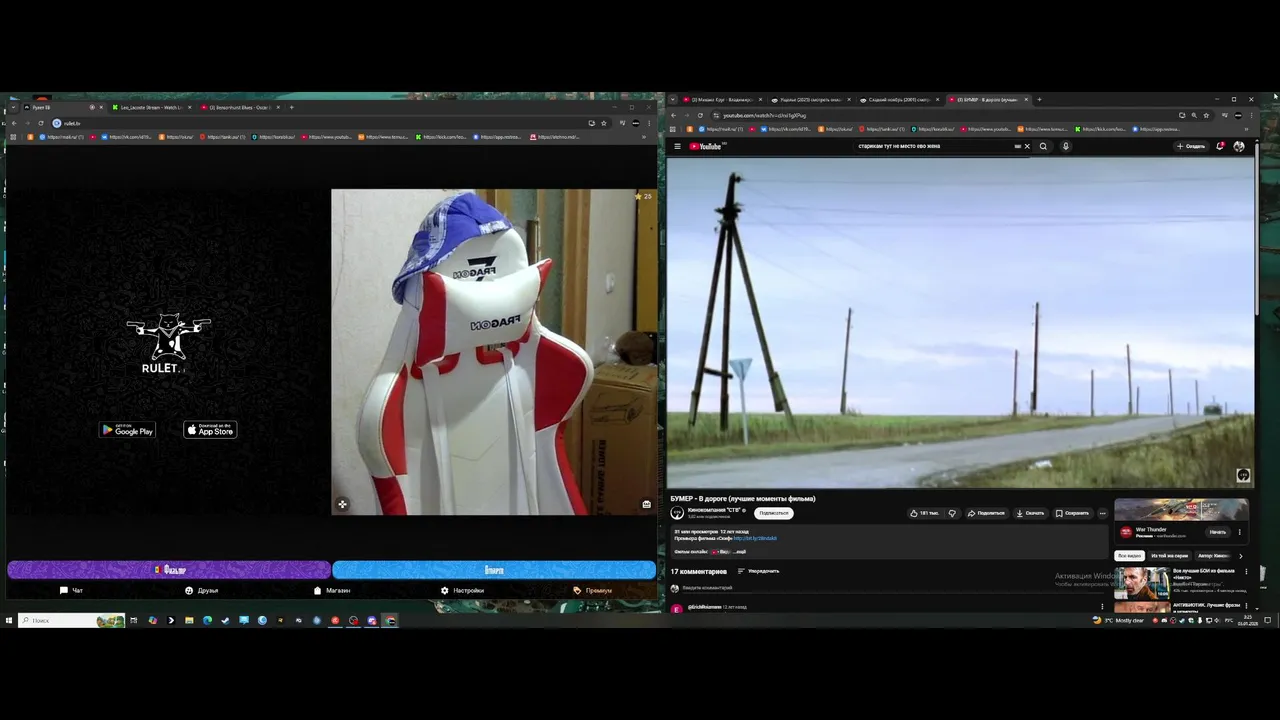Open Упорядочить comment sort dropdown
1280x720 pixels.
(758, 571)
